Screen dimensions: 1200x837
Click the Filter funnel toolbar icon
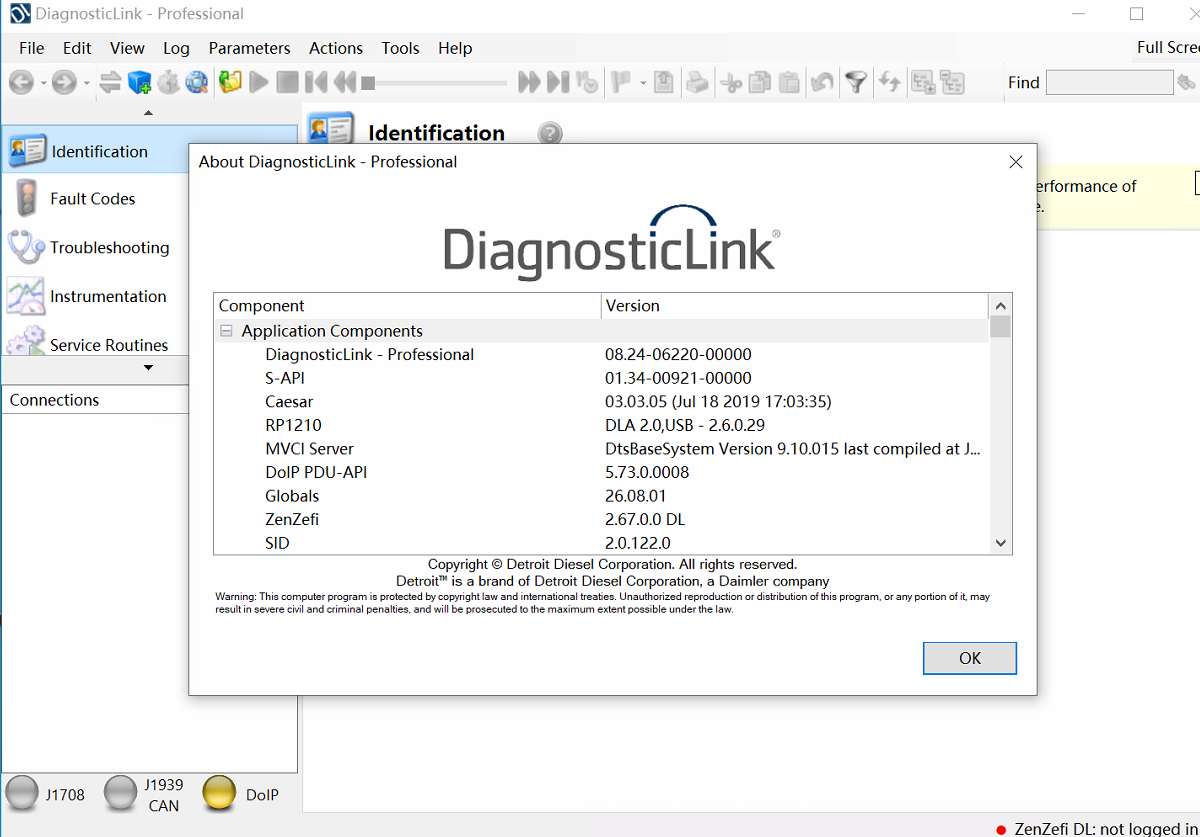856,82
